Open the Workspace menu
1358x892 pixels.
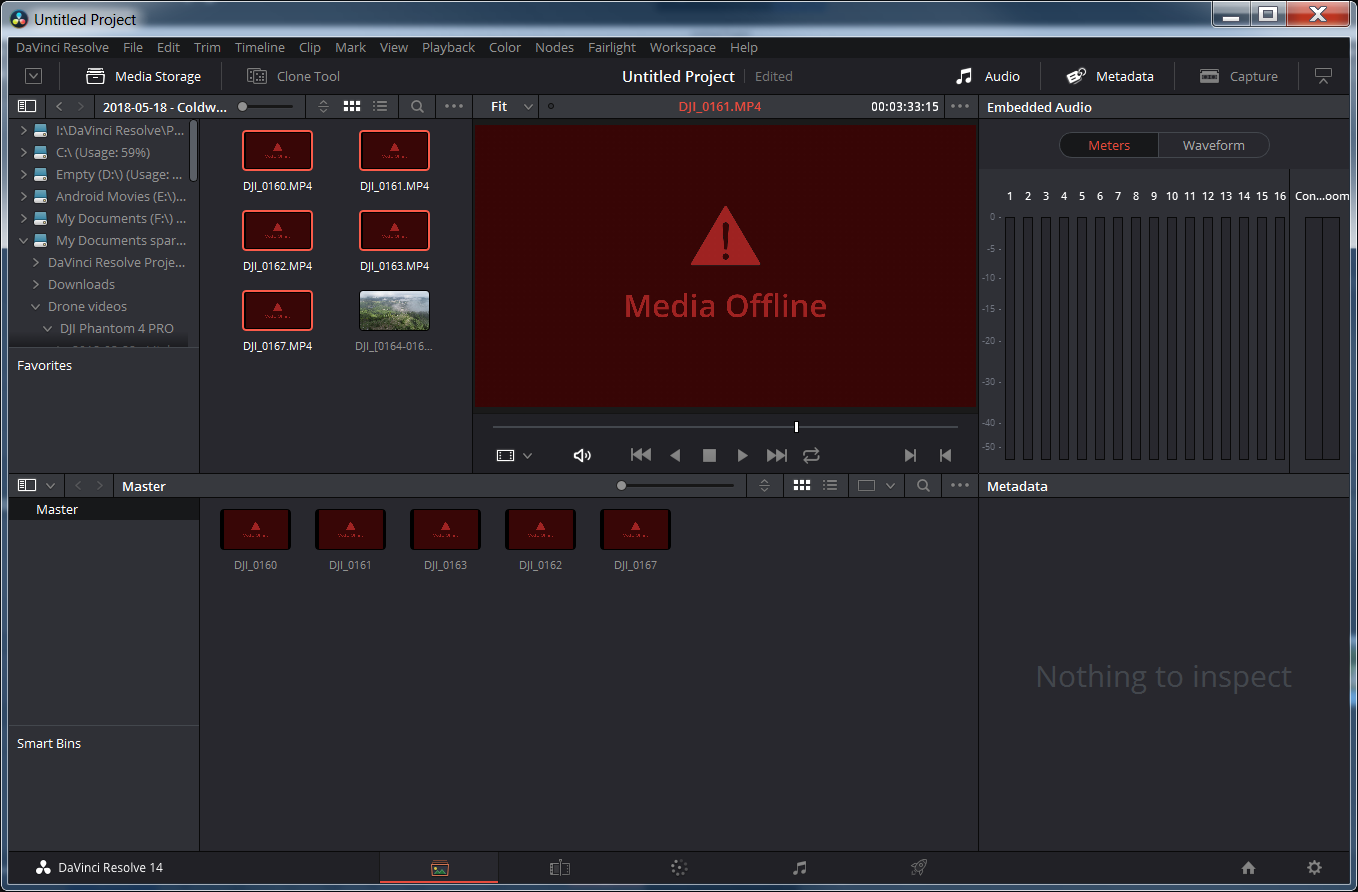pos(683,47)
